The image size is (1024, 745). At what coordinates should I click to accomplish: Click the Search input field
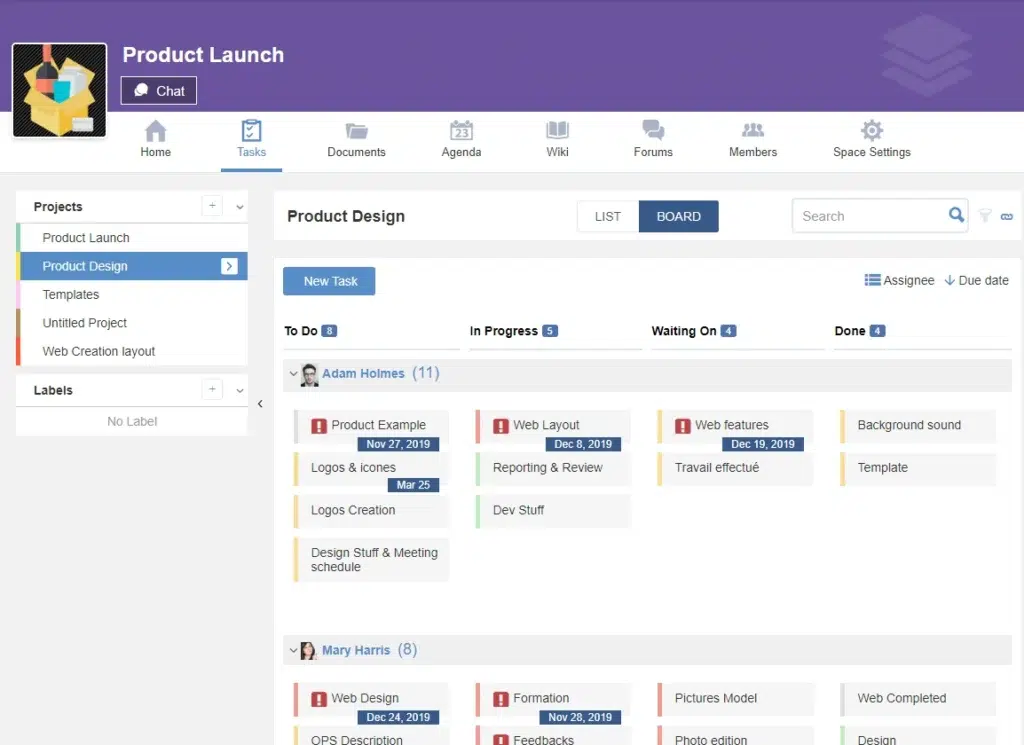(868, 216)
